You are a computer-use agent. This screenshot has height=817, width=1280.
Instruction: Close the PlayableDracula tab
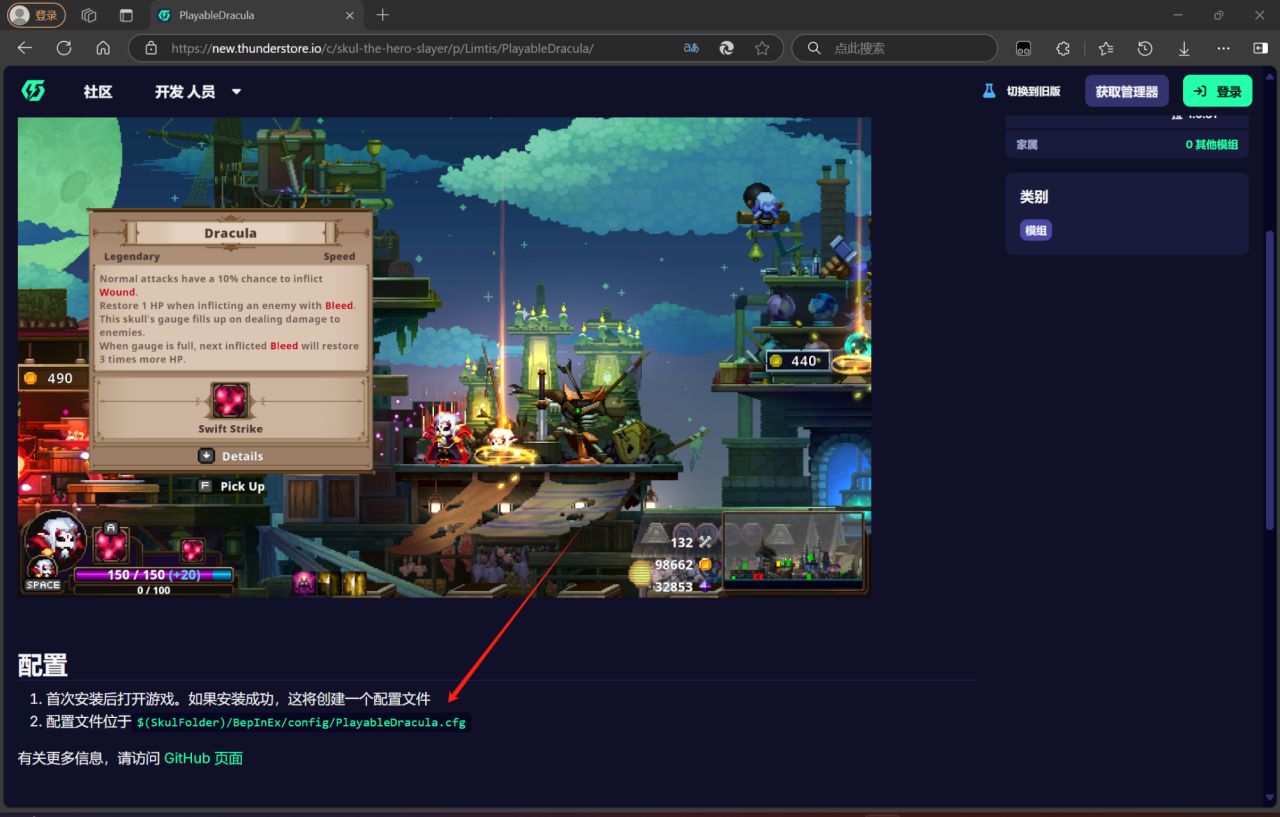click(348, 15)
